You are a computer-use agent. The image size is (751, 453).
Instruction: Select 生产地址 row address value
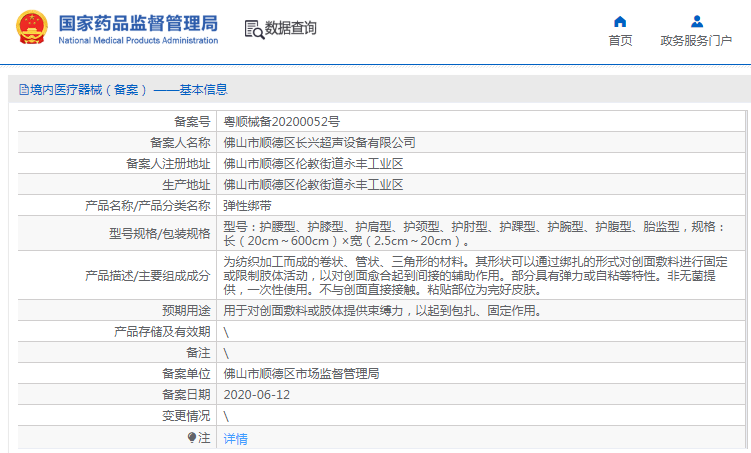[x=313, y=185]
